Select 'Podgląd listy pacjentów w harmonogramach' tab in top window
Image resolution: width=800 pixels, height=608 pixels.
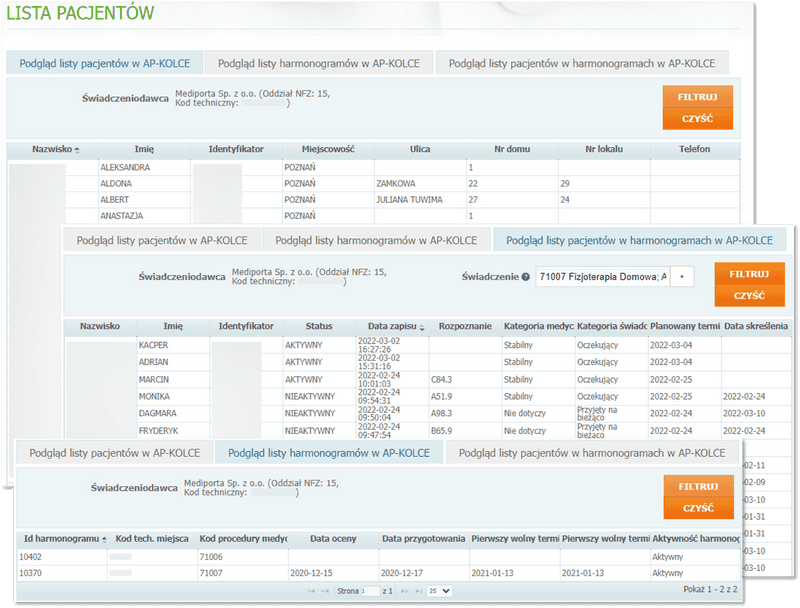click(582, 63)
